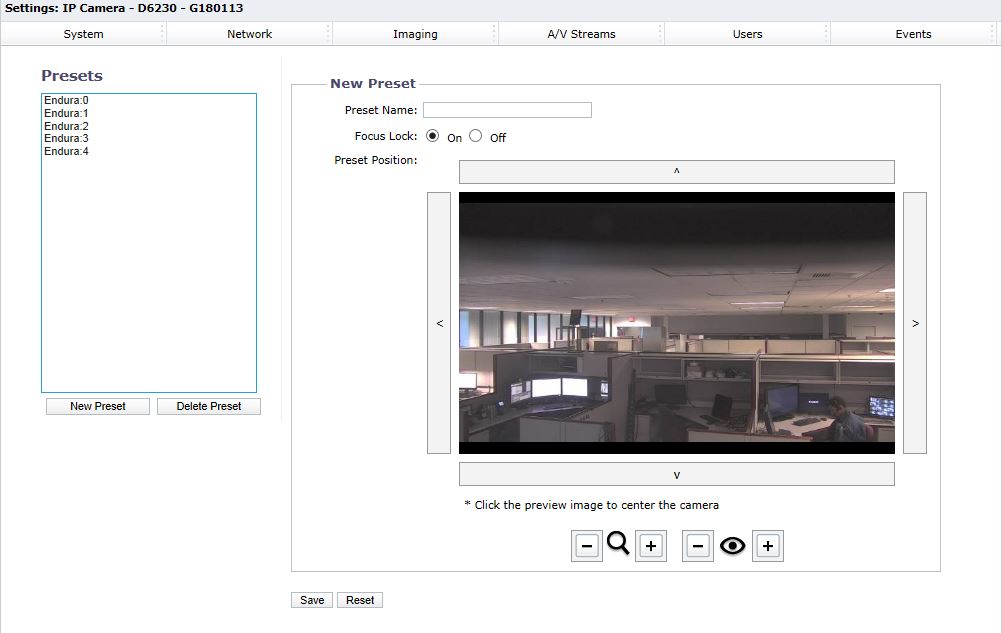Open the A/V Streams tab
This screenshot has width=1002, height=633.
coord(579,33)
